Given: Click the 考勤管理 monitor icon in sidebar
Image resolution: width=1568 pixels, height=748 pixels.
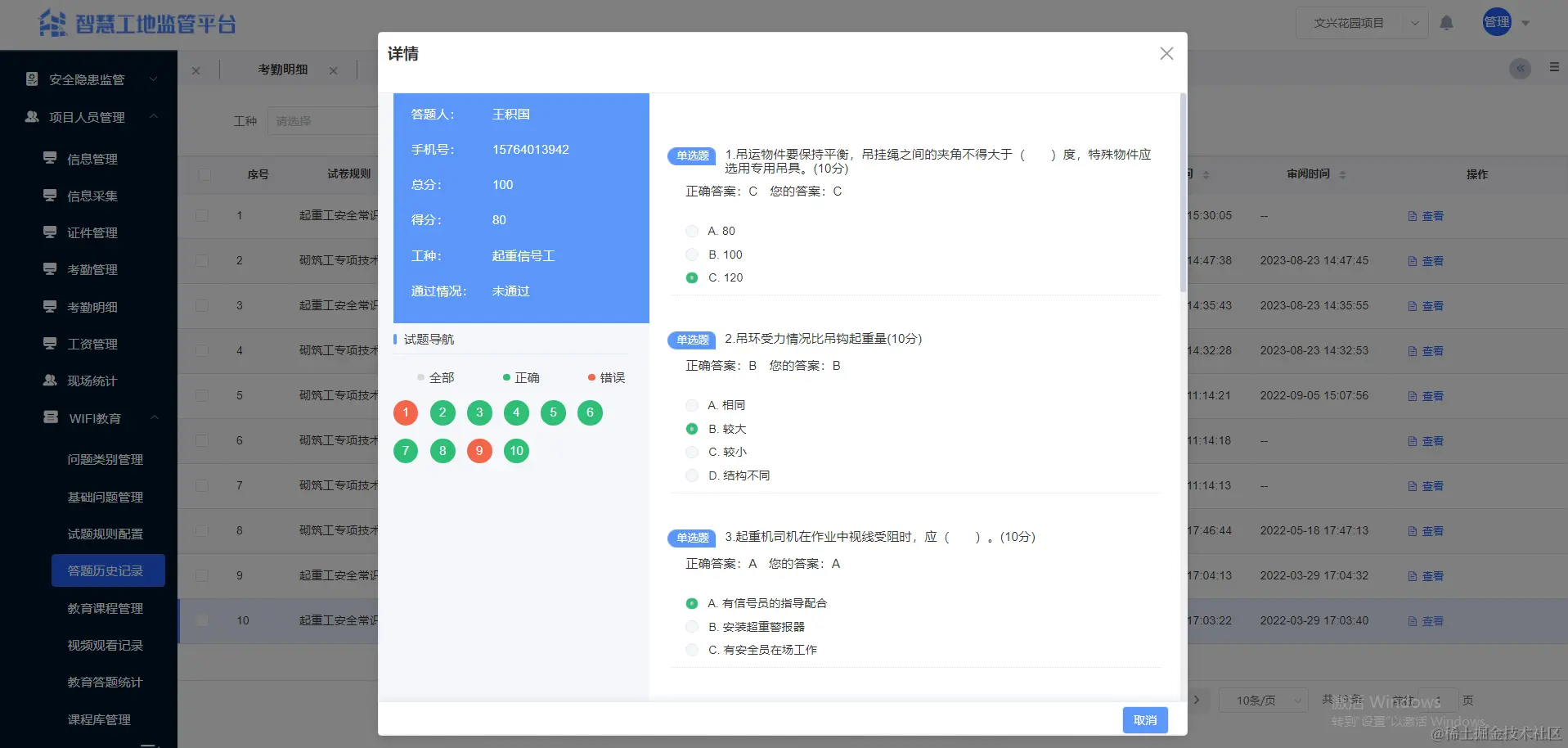Looking at the screenshot, I should coord(49,269).
